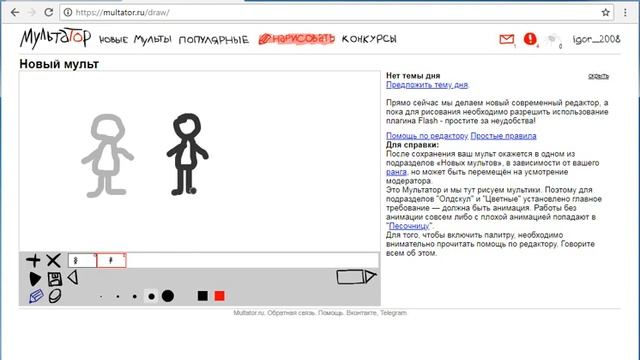View site info icon in address bar
The height and width of the screenshot is (360, 640).
68,12
